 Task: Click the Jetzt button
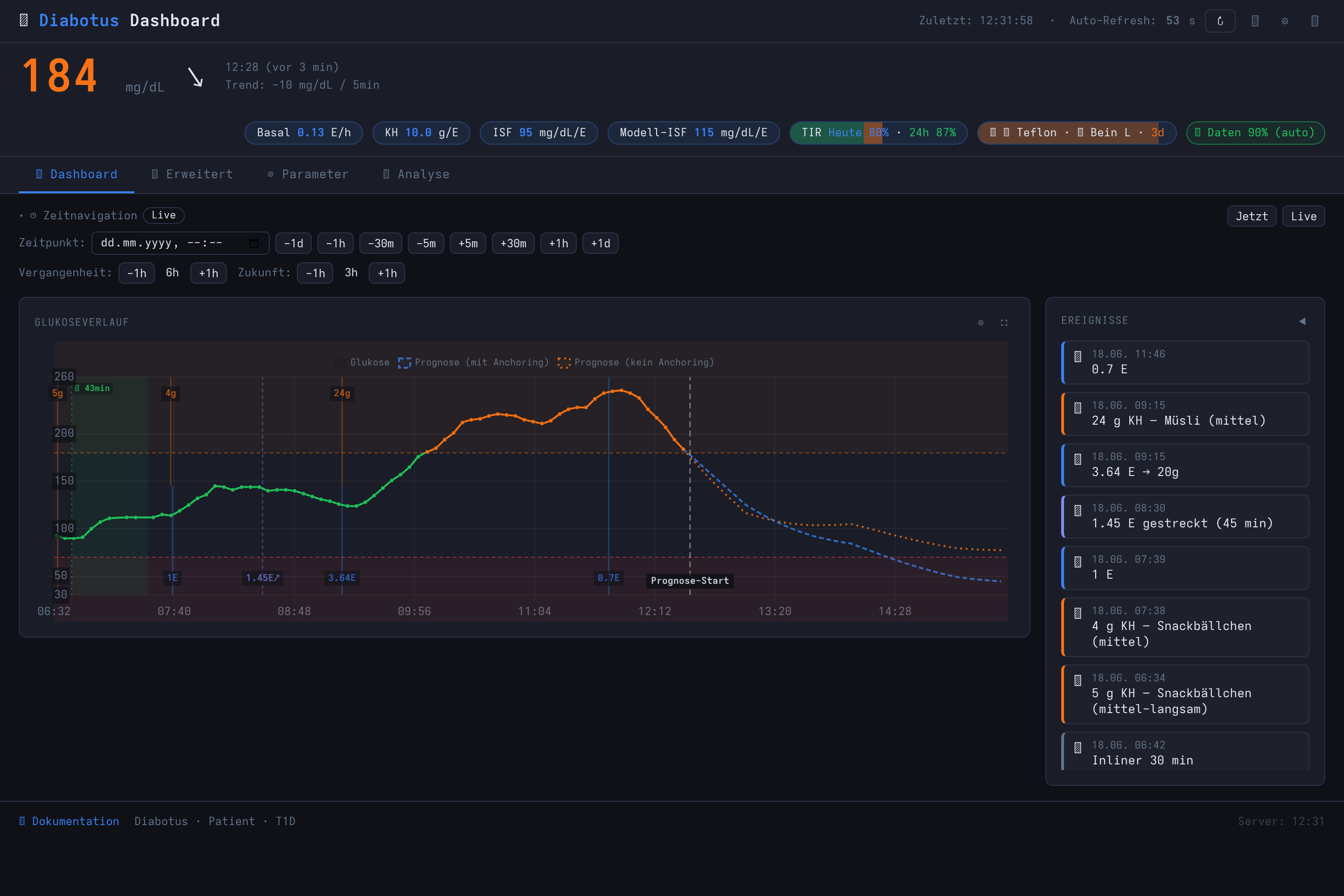[1252, 217]
